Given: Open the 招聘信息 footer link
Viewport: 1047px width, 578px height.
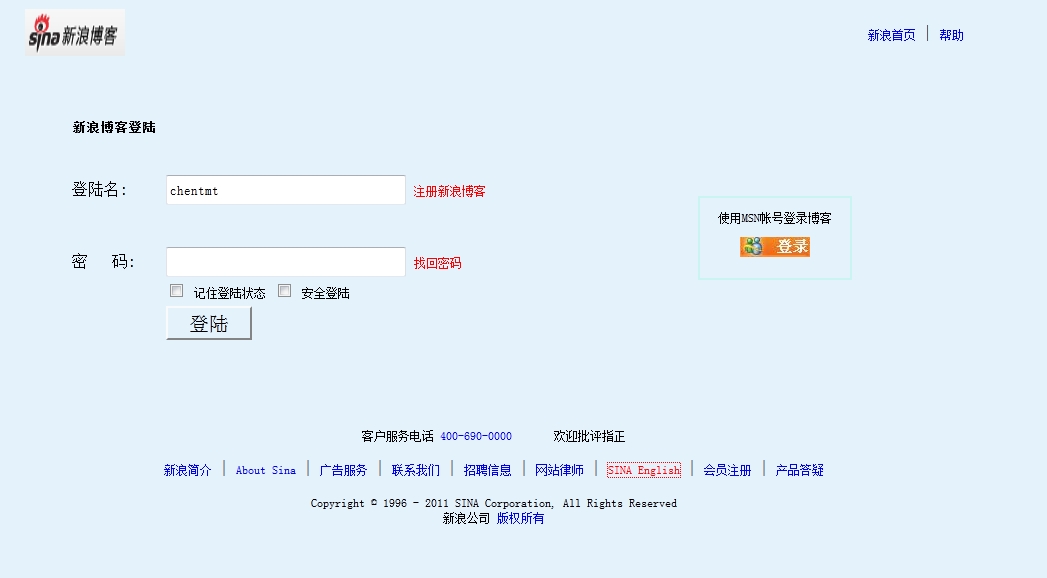Looking at the screenshot, I should 487,471.
